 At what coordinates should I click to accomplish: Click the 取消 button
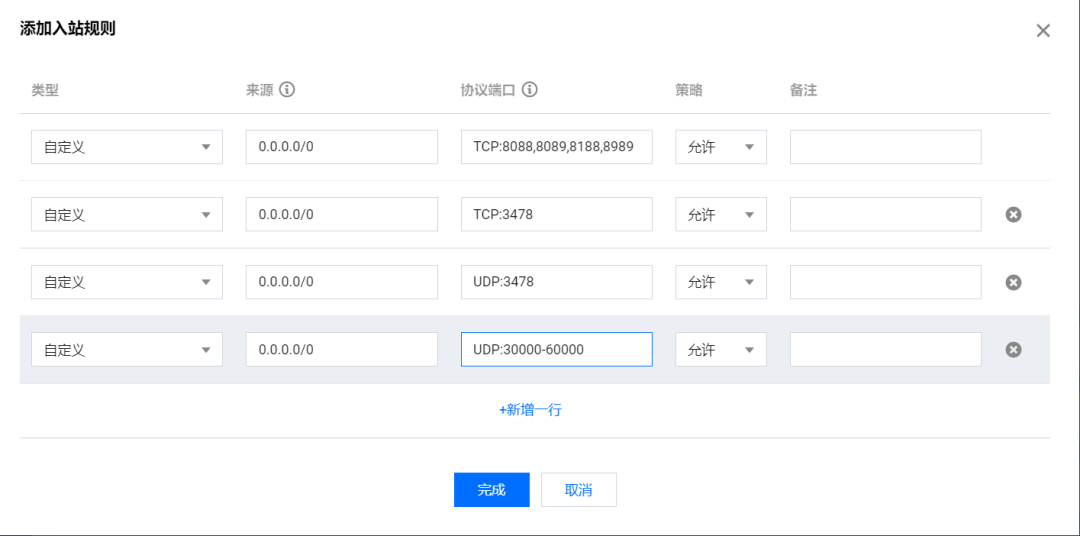pyautogui.click(x=579, y=490)
